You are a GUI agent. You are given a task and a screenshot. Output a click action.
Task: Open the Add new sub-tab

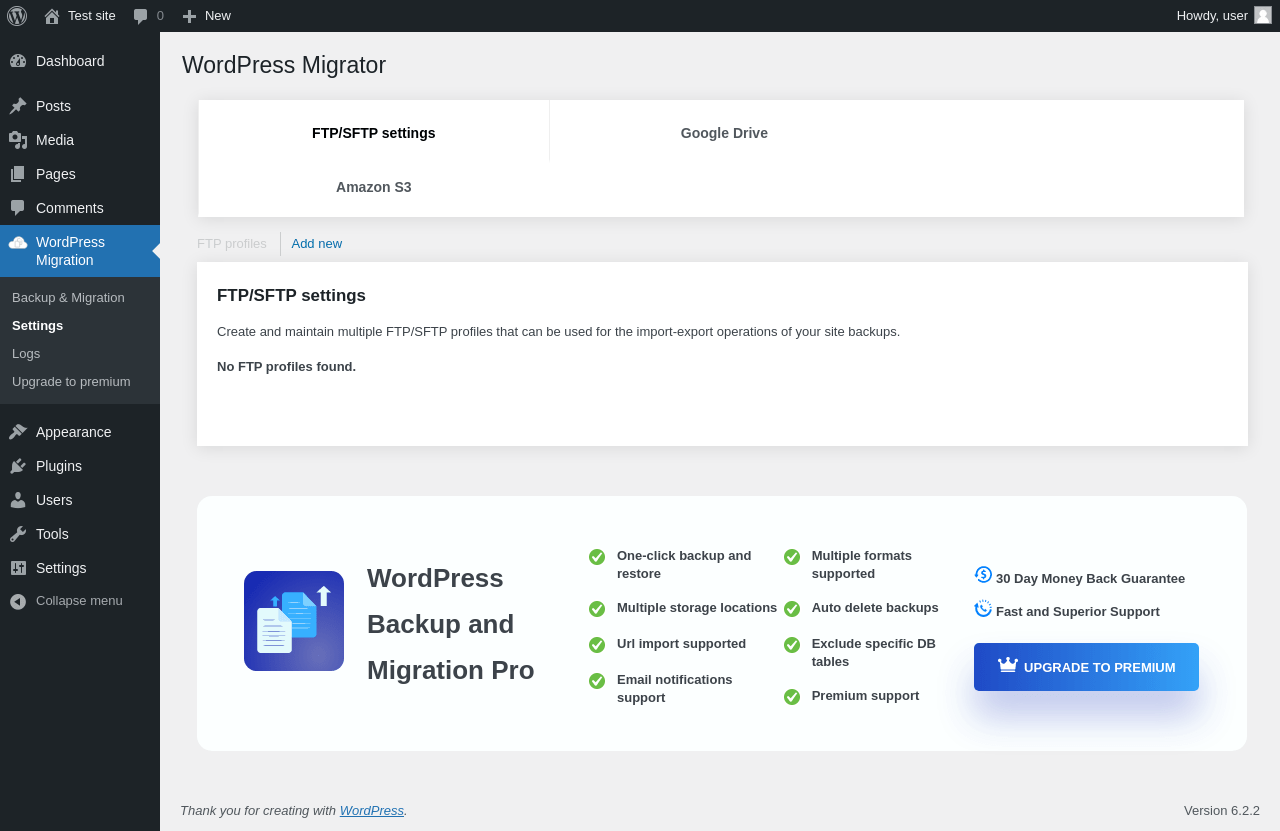click(x=317, y=244)
